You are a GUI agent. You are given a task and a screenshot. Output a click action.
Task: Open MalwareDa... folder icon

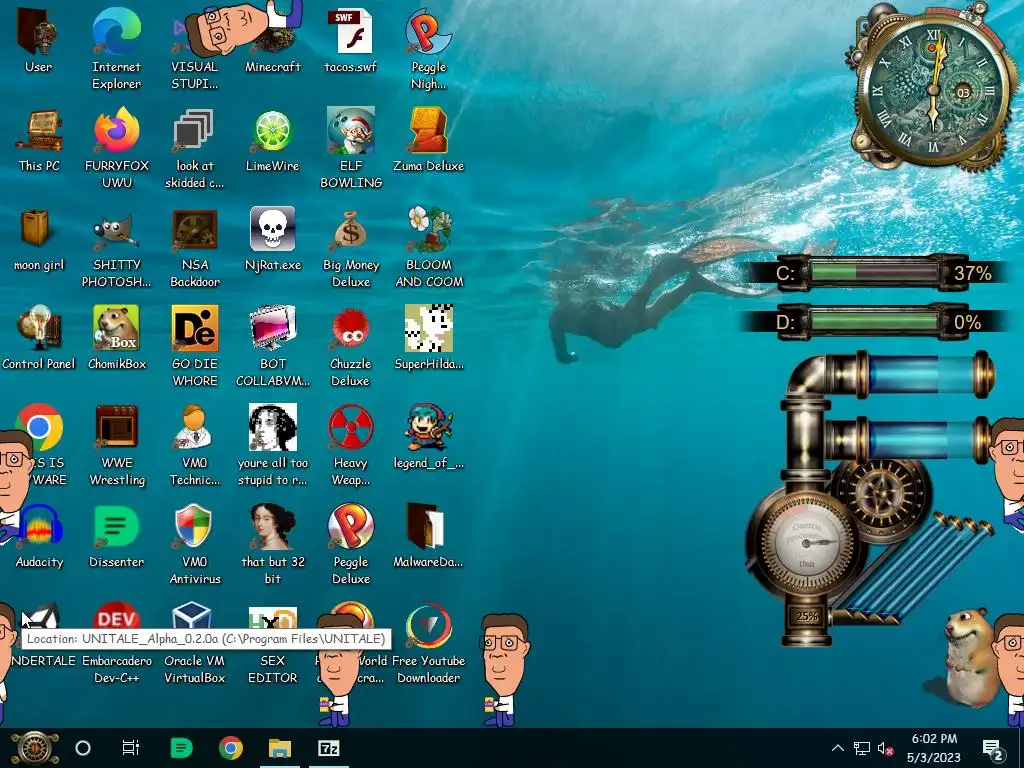pyautogui.click(x=424, y=526)
